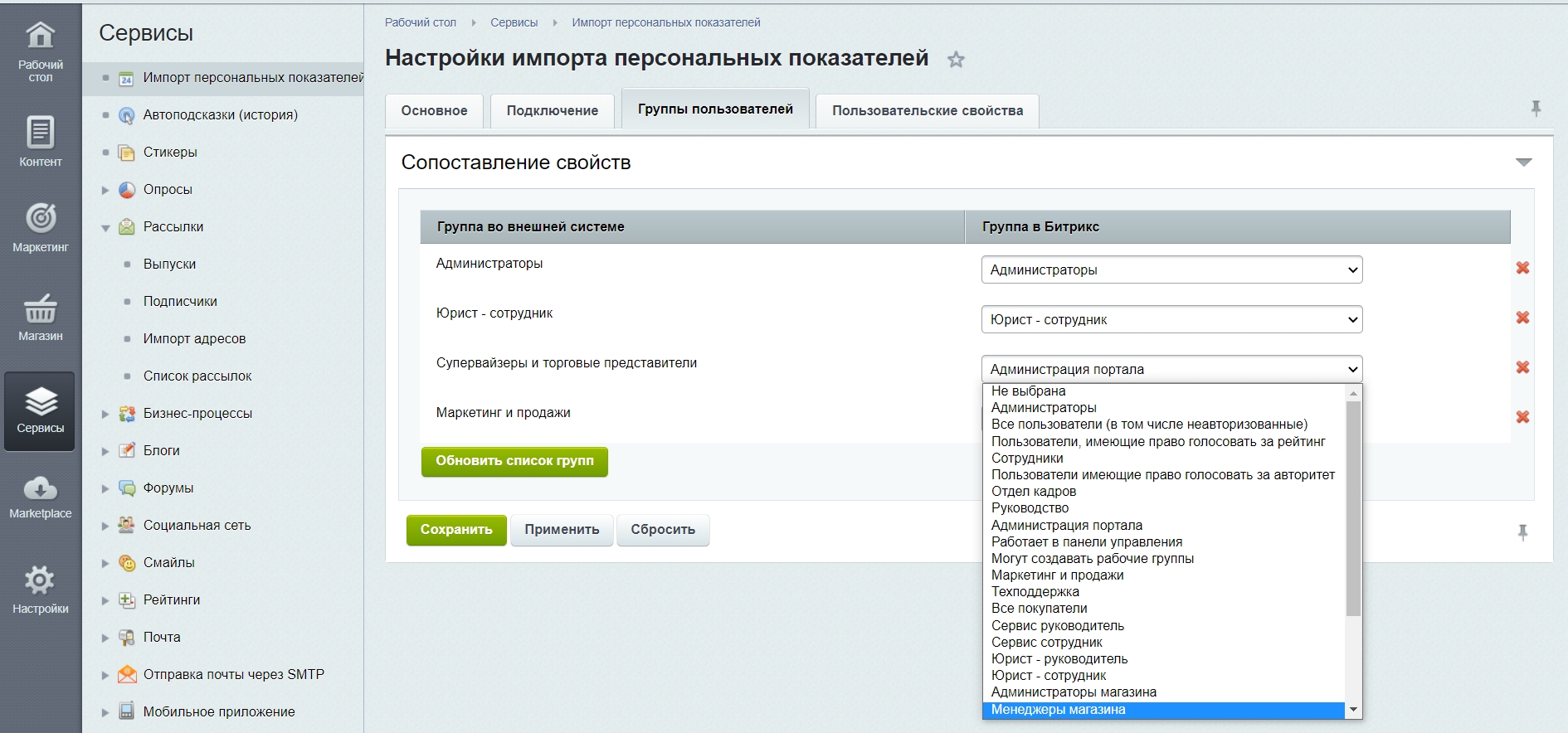Open the Юрист - сотрудник group dropdown

pyautogui.click(x=1171, y=319)
